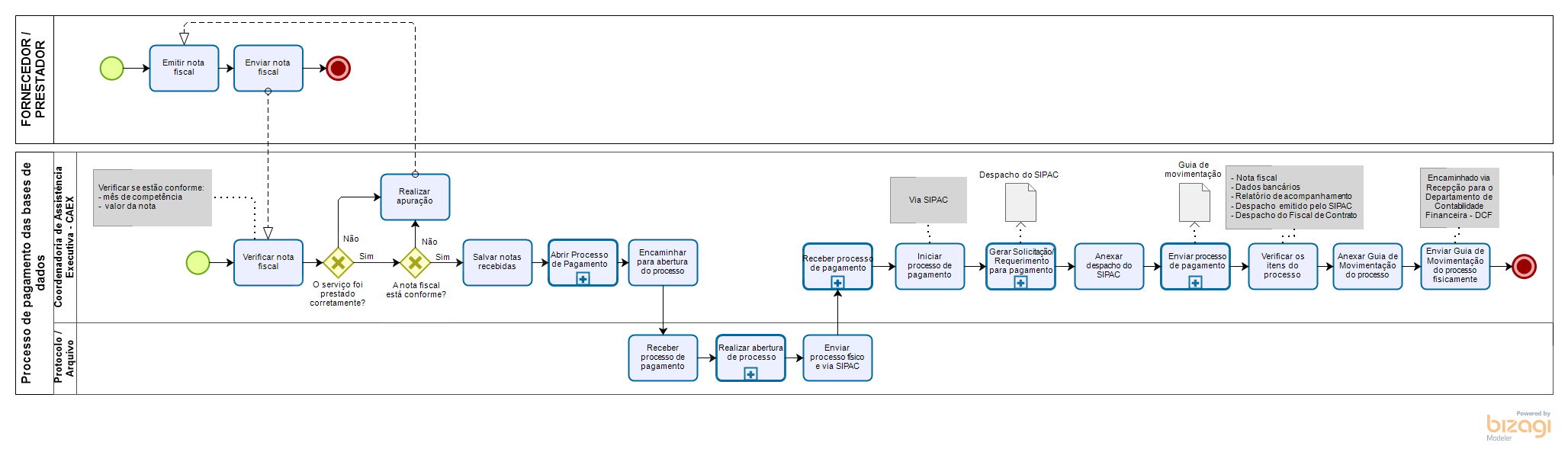Click the Despacho do SIPAC document icon
Screen dimensions: 1568x465
1020,203
